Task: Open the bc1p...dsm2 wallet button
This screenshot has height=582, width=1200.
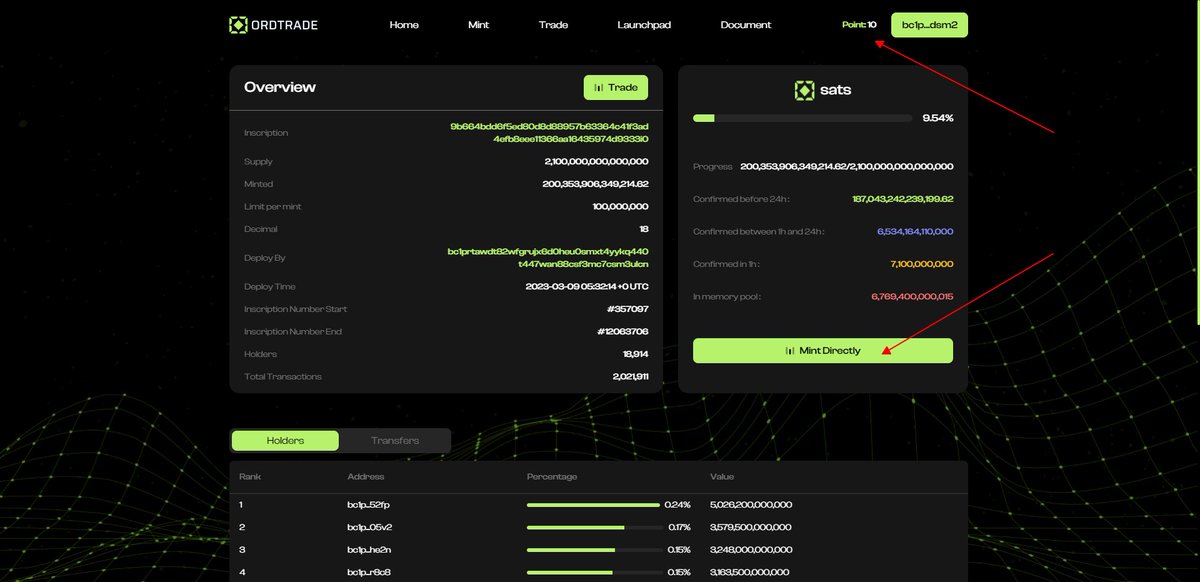Action: (x=929, y=25)
